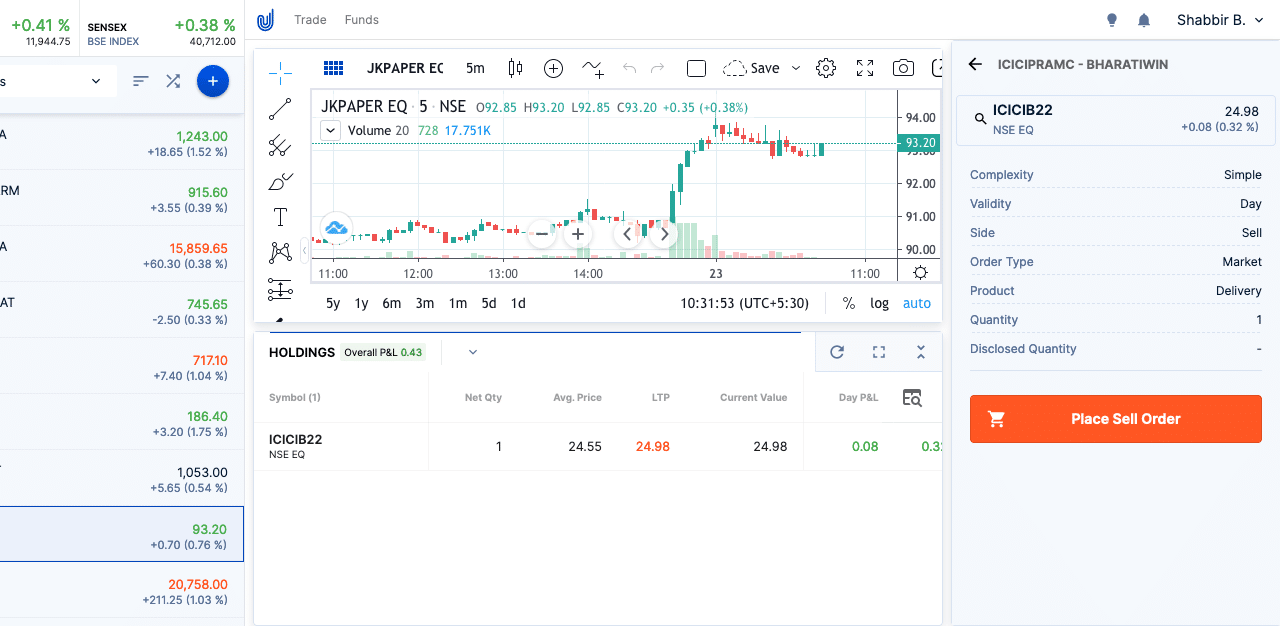Open the Holdings panel dropdown chevron
The height and width of the screenshot is (626, 1280).
click(473, 352)
